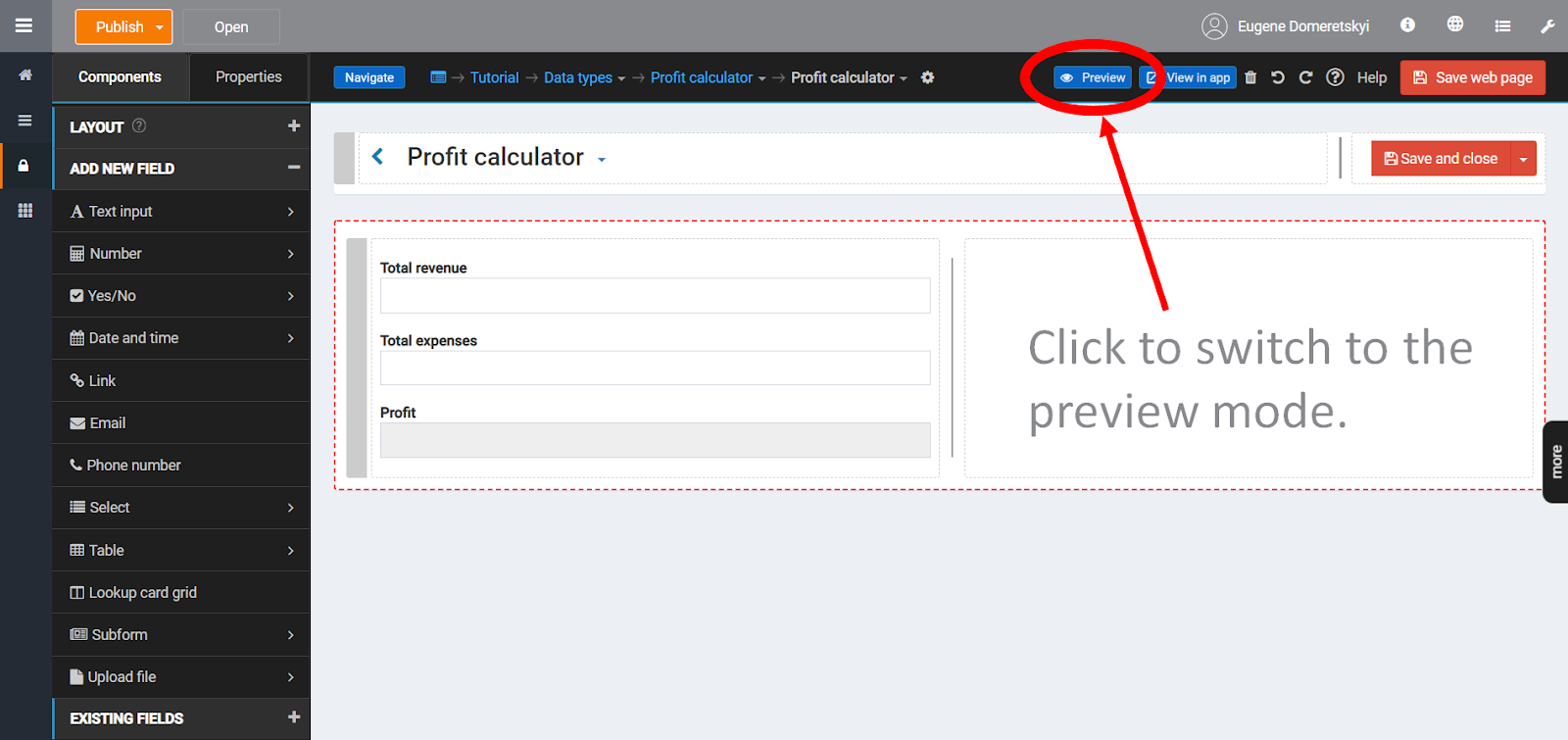This screenshot has width=1568, height=740.
Task: Open the hamburger menu at top left
Action: (24, 25)
